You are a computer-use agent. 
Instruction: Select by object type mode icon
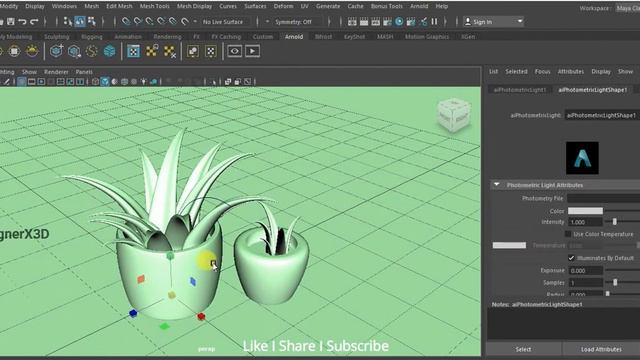[x=80, y=22]
